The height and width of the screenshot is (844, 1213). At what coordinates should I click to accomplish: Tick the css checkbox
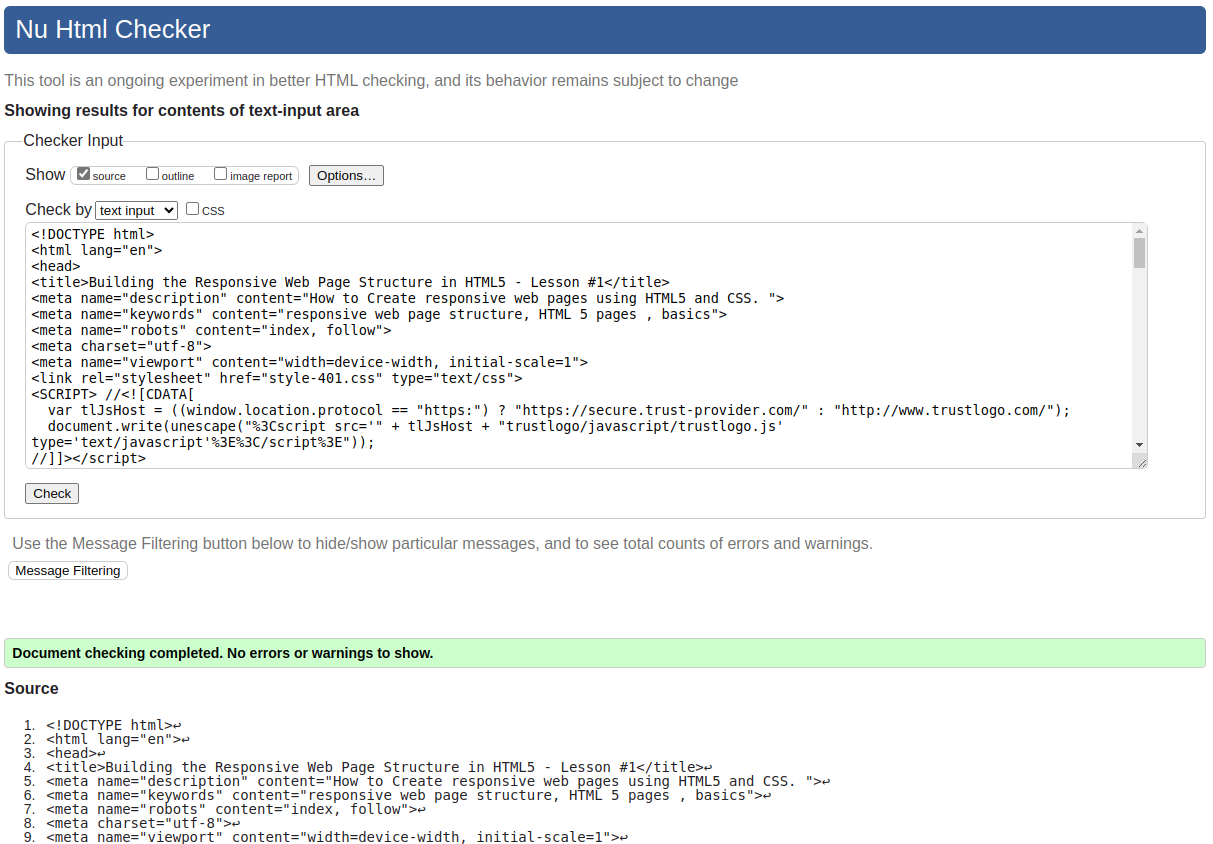(x=193, y=209)
